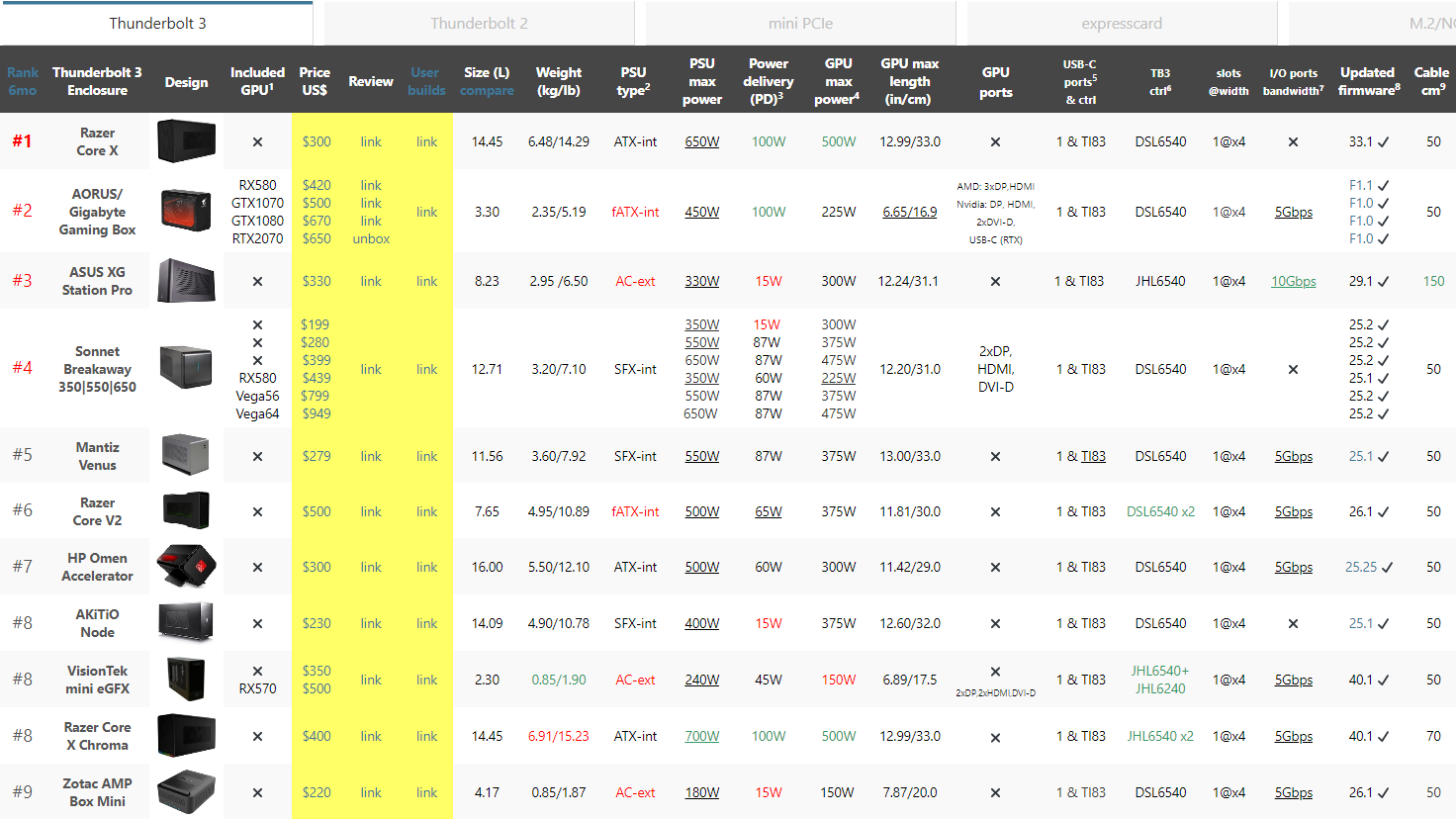
Task: Open the Sonnet Breakaway box image
Action: (x=186, y=368)
